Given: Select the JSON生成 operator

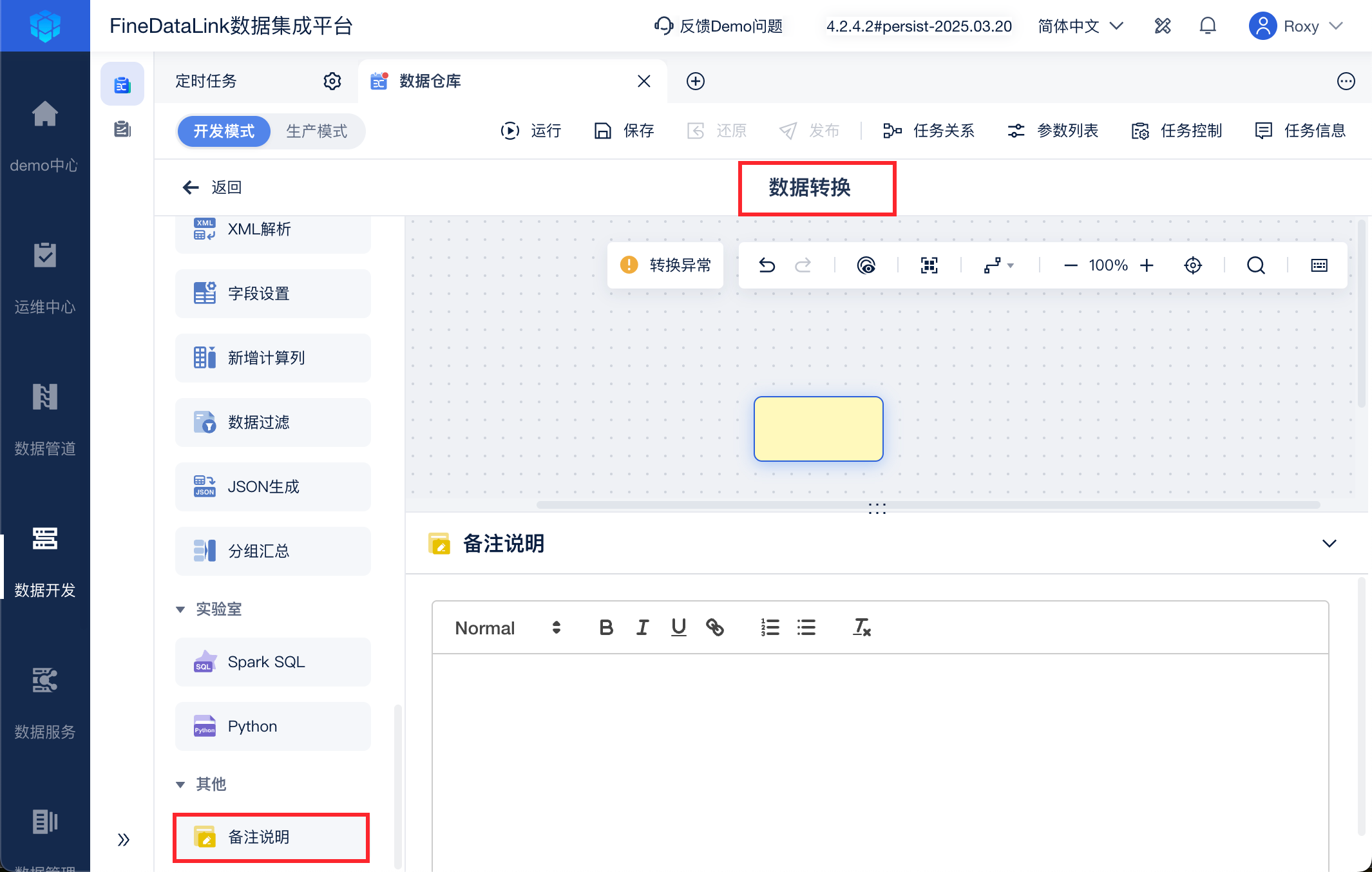Looking at the screenshot, I should pos(273,487).
